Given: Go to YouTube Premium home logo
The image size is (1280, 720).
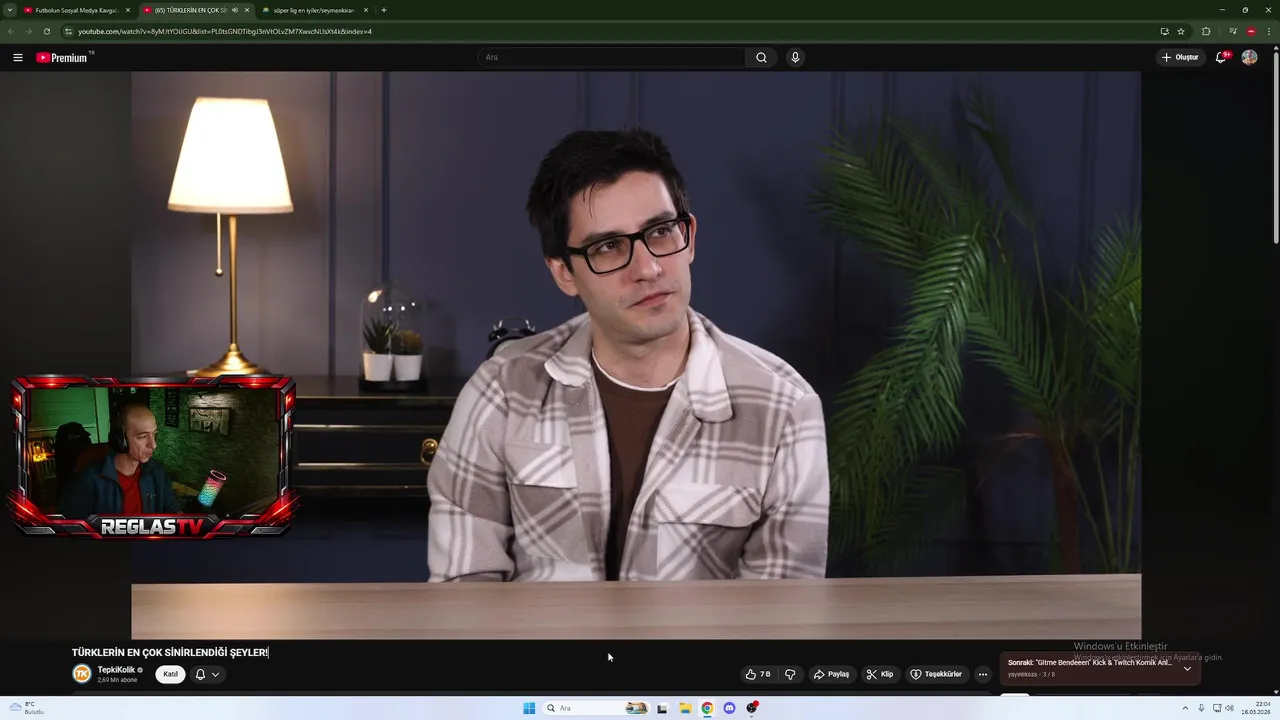Looking at the screenshot, I should point(64,58).
